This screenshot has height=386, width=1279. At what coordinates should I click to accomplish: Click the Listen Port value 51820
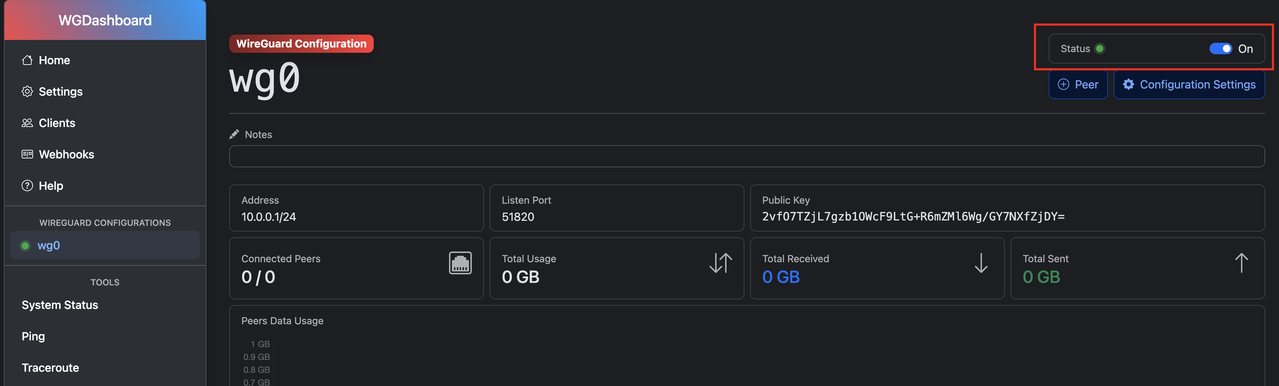[519, 217]
